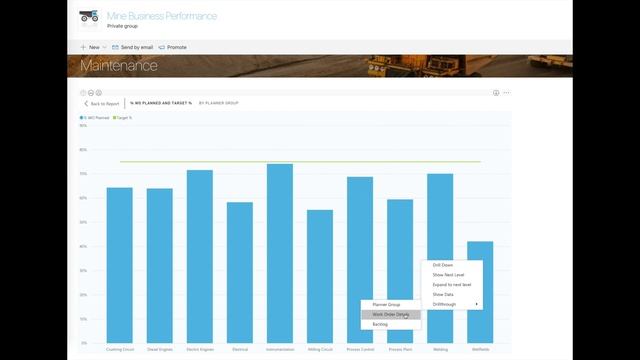
Task: Open the New dropdown chevron
Action: [x=104, y=47]
